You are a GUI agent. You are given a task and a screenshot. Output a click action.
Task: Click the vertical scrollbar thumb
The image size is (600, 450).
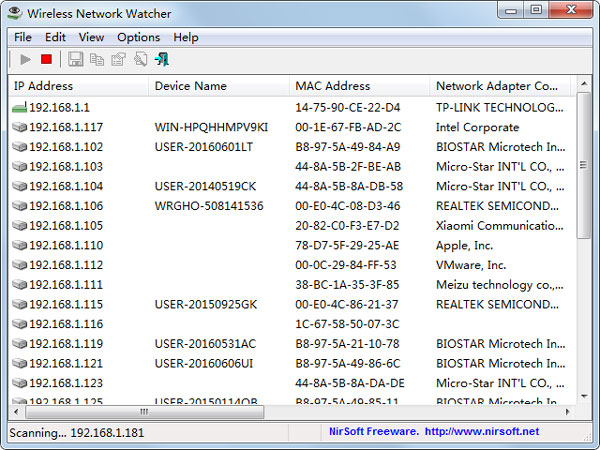coord(584,165)
